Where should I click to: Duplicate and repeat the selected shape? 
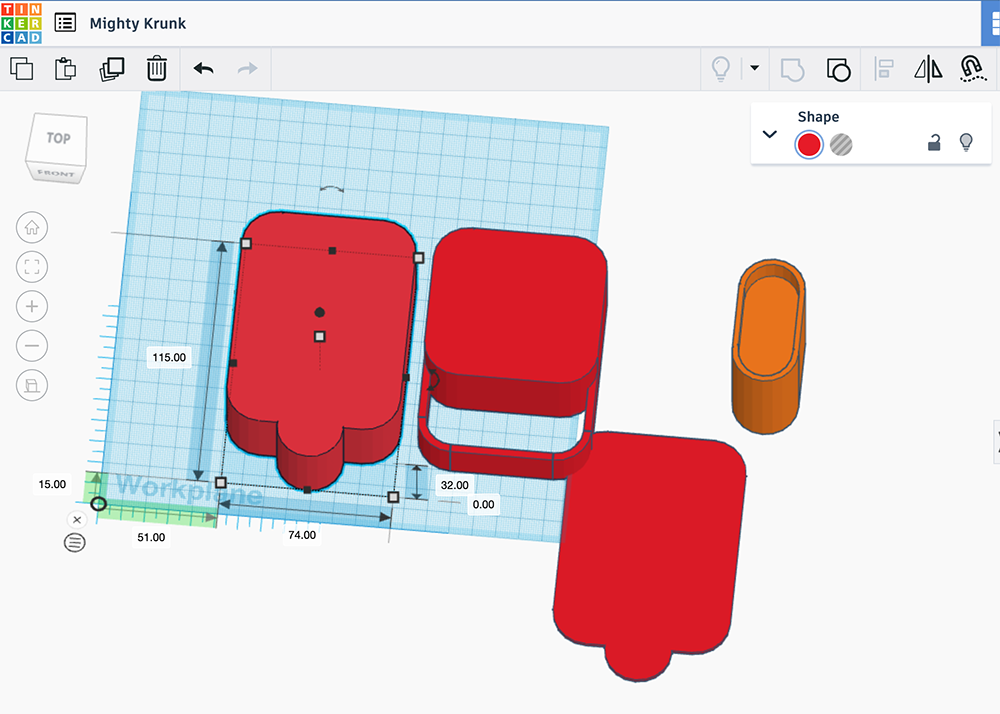tap(112, 69)
